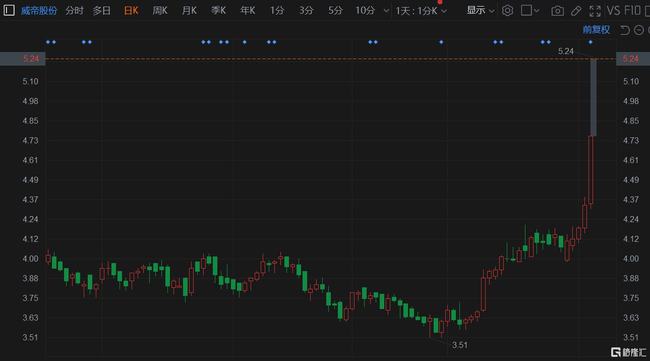Switch to the 3分 interval
The image size is (650, 361).
(306, 11)
